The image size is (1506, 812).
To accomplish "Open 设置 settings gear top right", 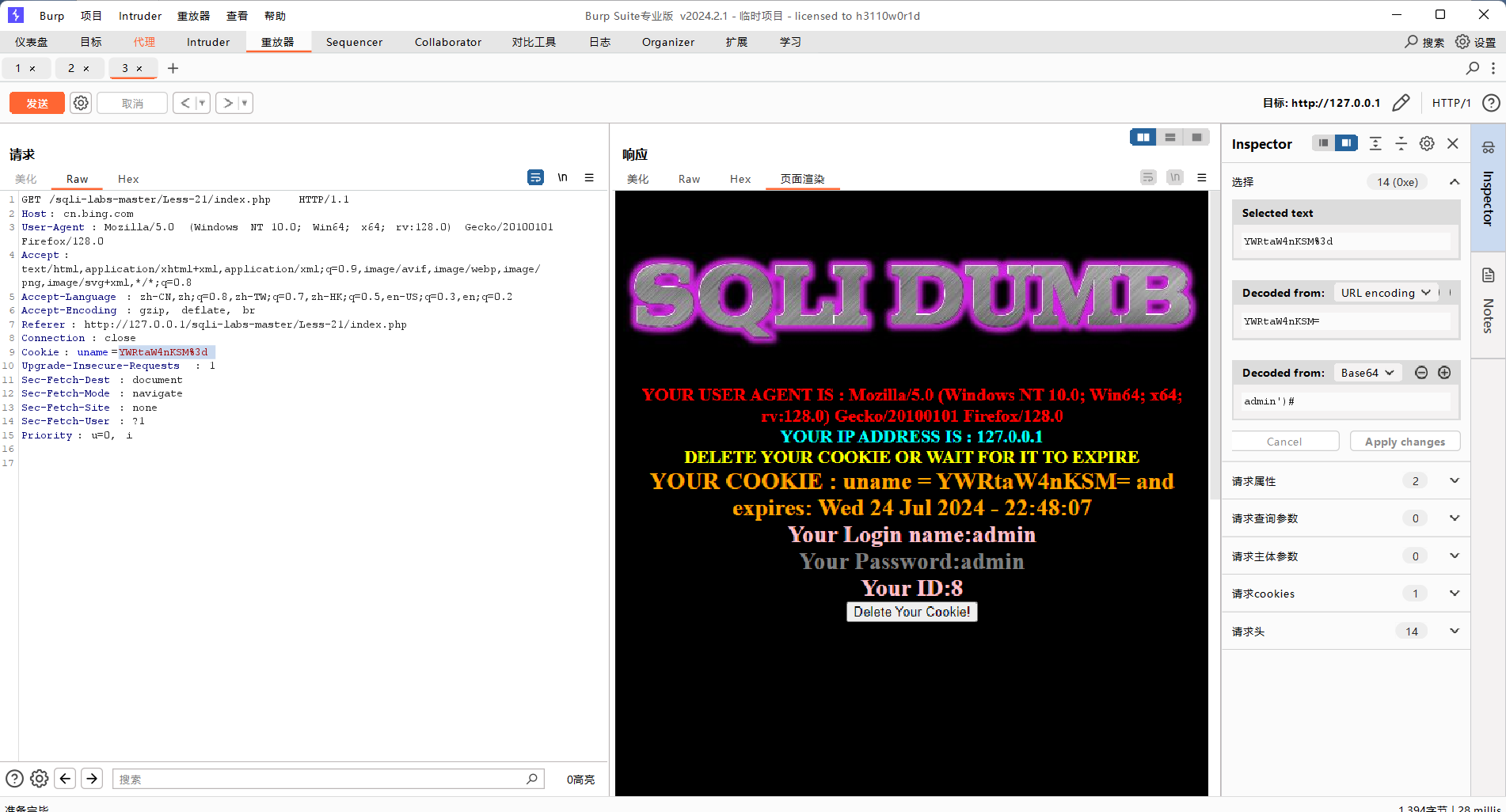I will 1476,42.
